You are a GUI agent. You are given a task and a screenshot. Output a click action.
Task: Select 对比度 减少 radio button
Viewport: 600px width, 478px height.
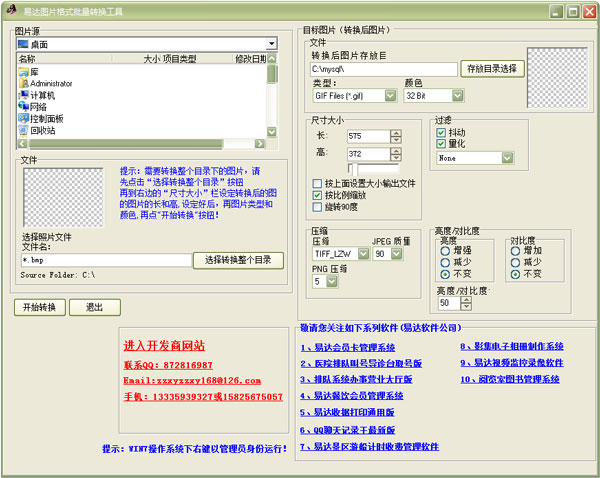point(515,262)
